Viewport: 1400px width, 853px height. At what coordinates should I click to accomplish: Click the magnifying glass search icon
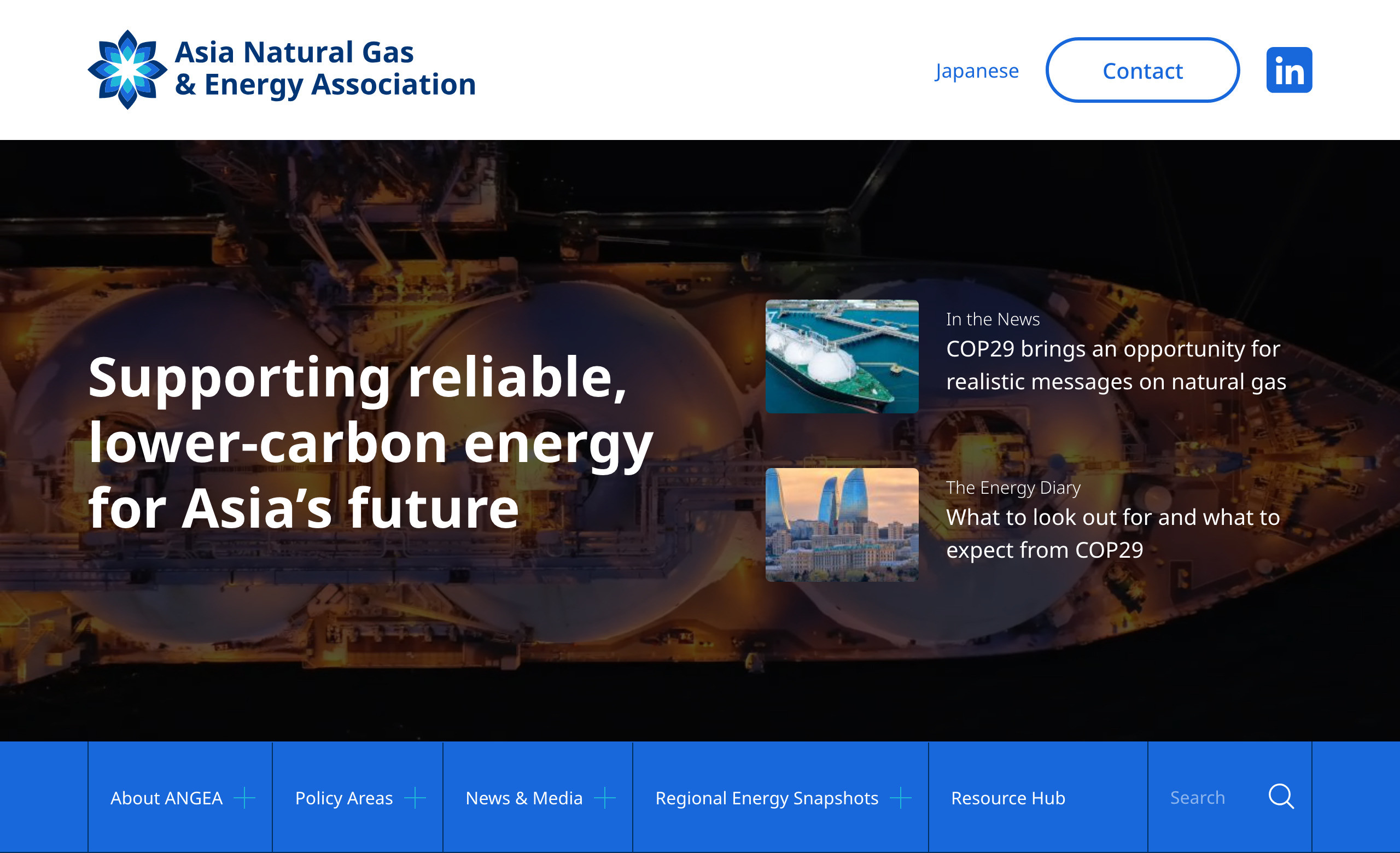(x=1281, y=797)
